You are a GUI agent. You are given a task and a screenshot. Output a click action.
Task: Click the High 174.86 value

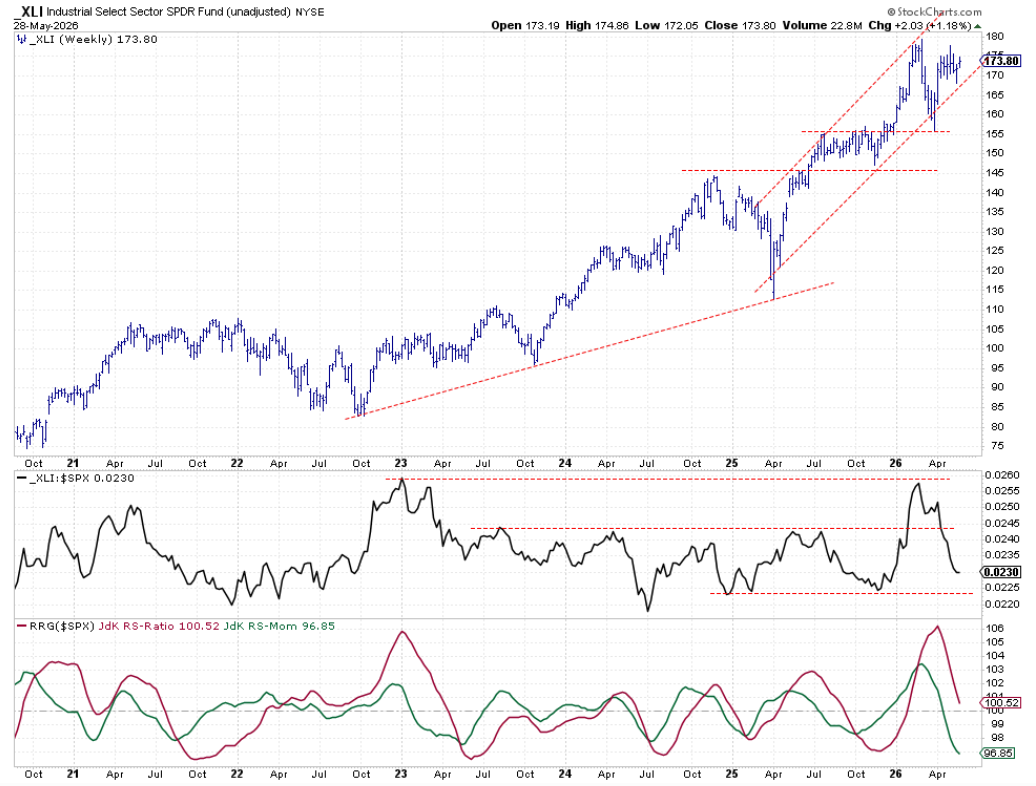(597, 26)
